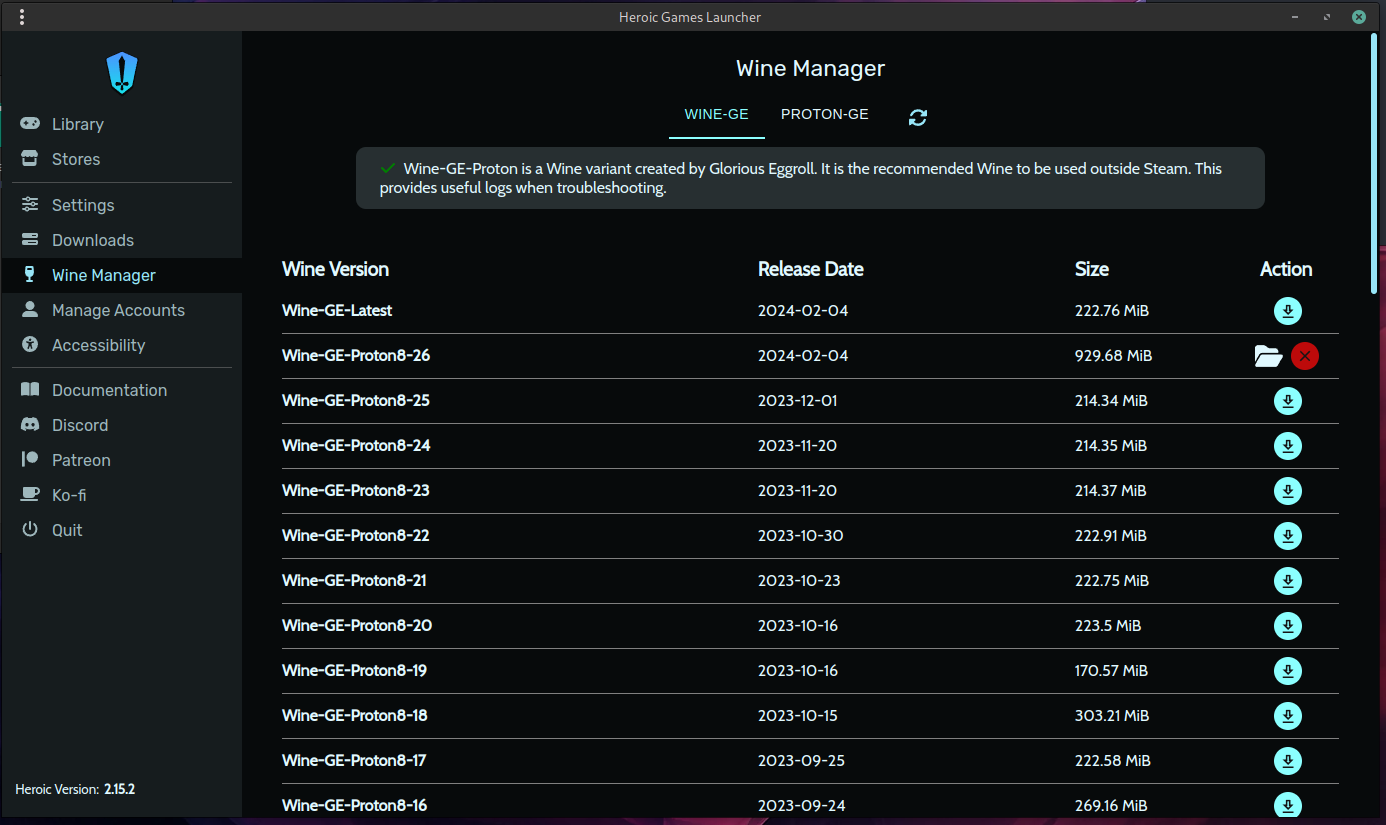This screenshot has height=825, width=1386.
Task: Remove installed Wine-GE-Proton8-26
Action: 1304,356
